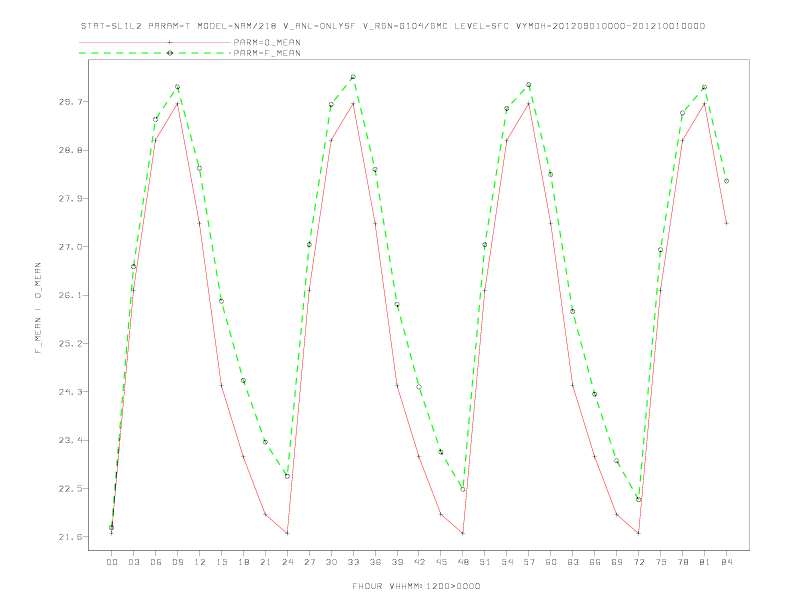
Task: Click x-axis tick label 09
Action: tap(177, 562)
